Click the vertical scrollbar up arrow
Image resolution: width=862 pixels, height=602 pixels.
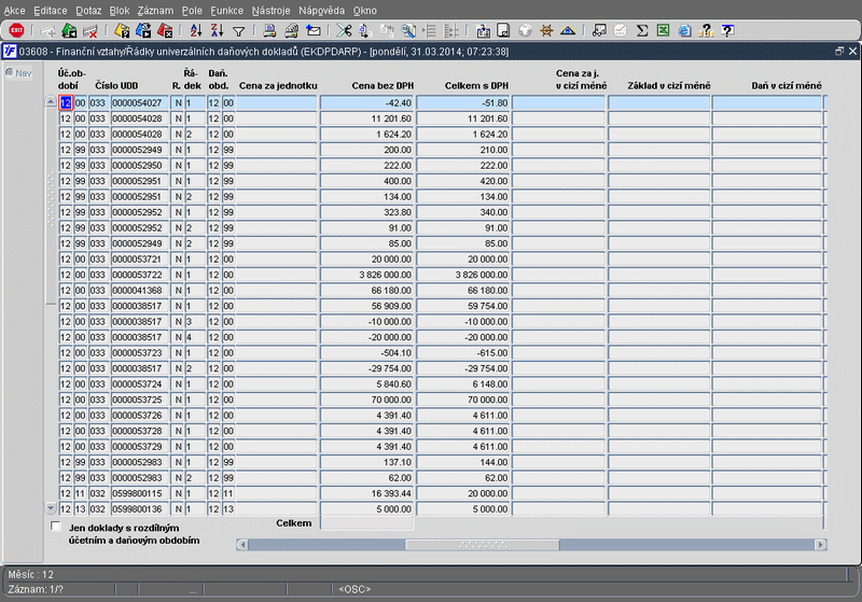pyautogui.click(x=51, y=102)
